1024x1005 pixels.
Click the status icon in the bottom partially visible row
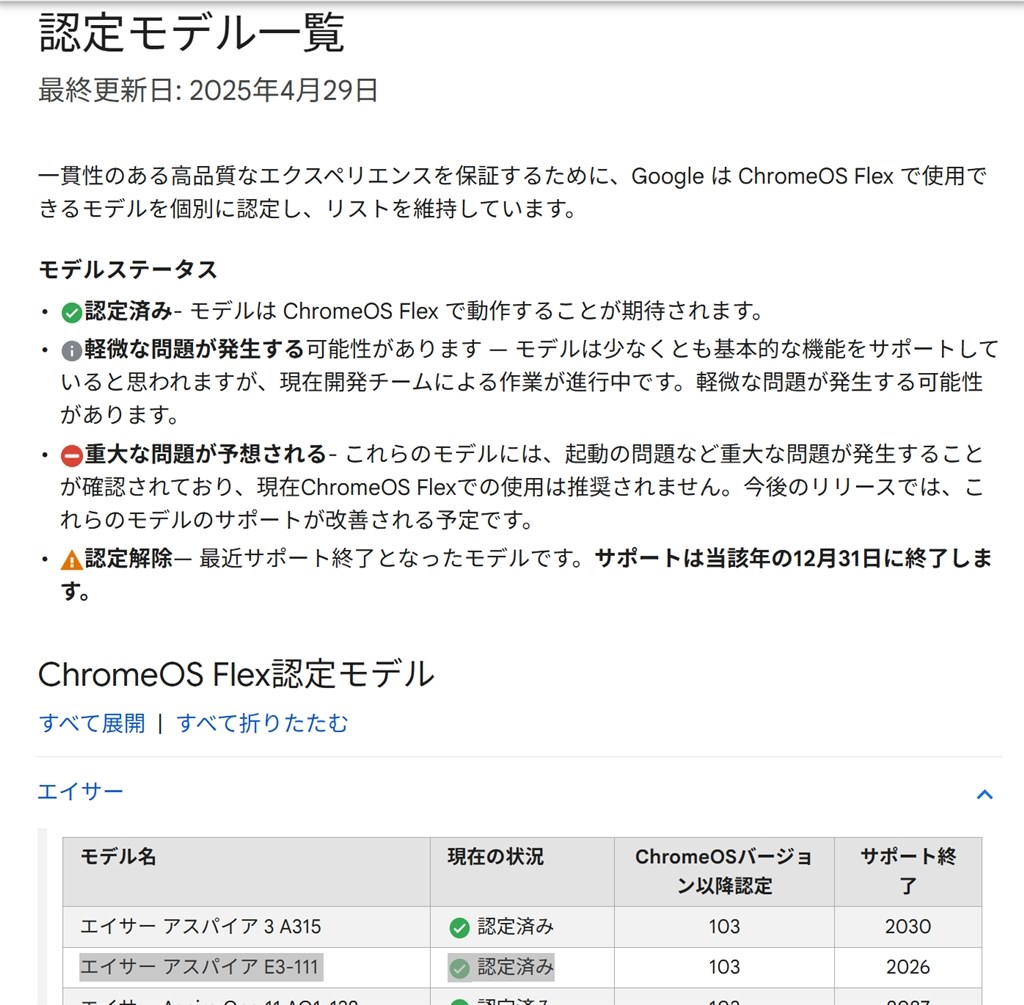point(459,1000)
